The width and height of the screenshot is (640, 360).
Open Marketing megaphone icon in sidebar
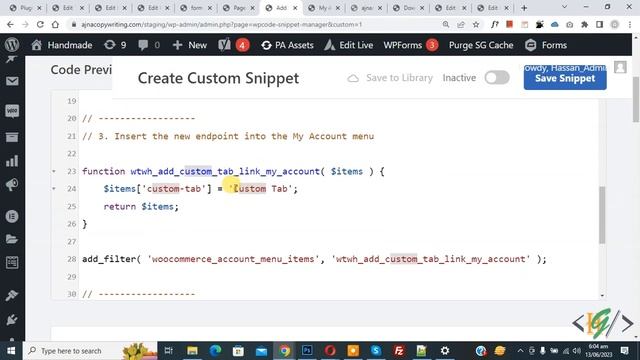12,185
